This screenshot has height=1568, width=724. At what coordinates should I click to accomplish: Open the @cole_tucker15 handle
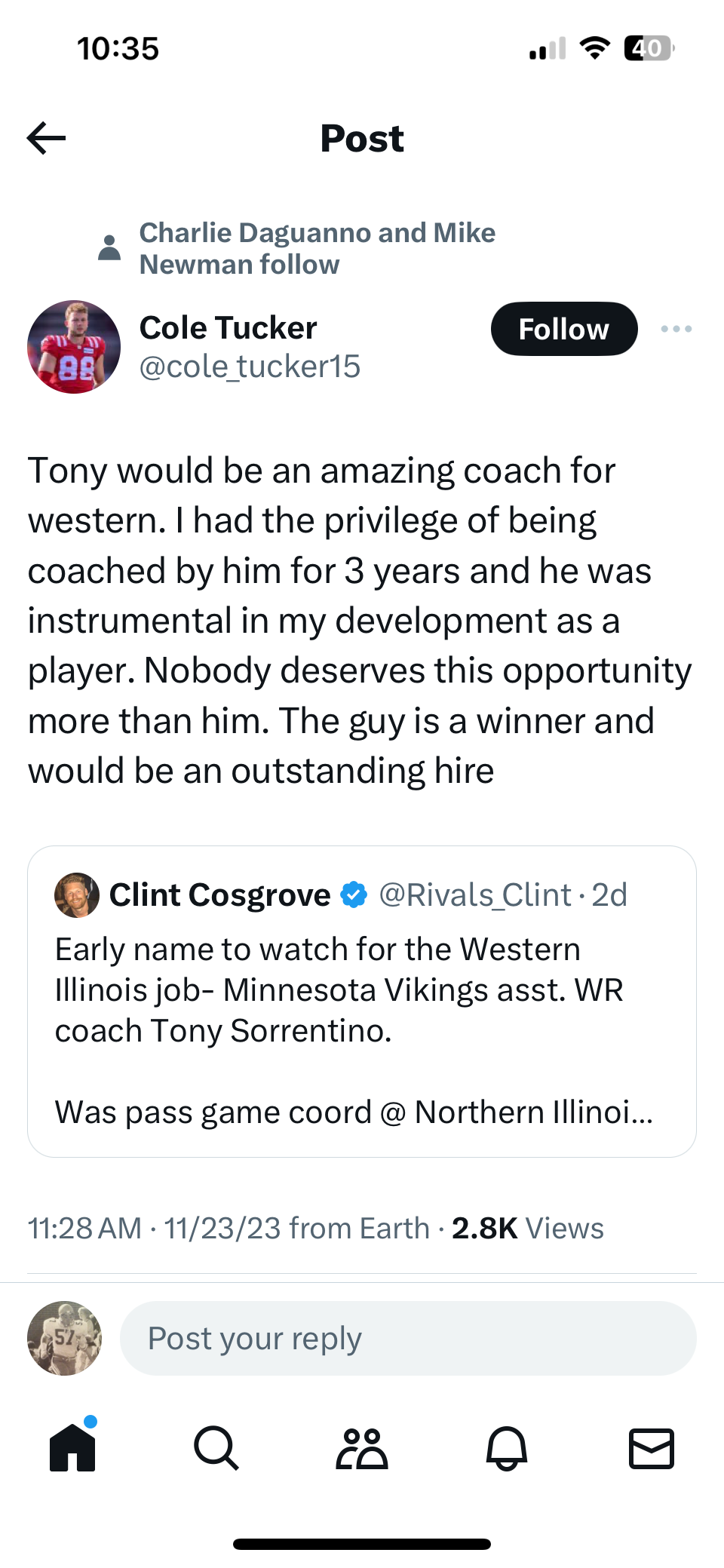pos(250,367)
